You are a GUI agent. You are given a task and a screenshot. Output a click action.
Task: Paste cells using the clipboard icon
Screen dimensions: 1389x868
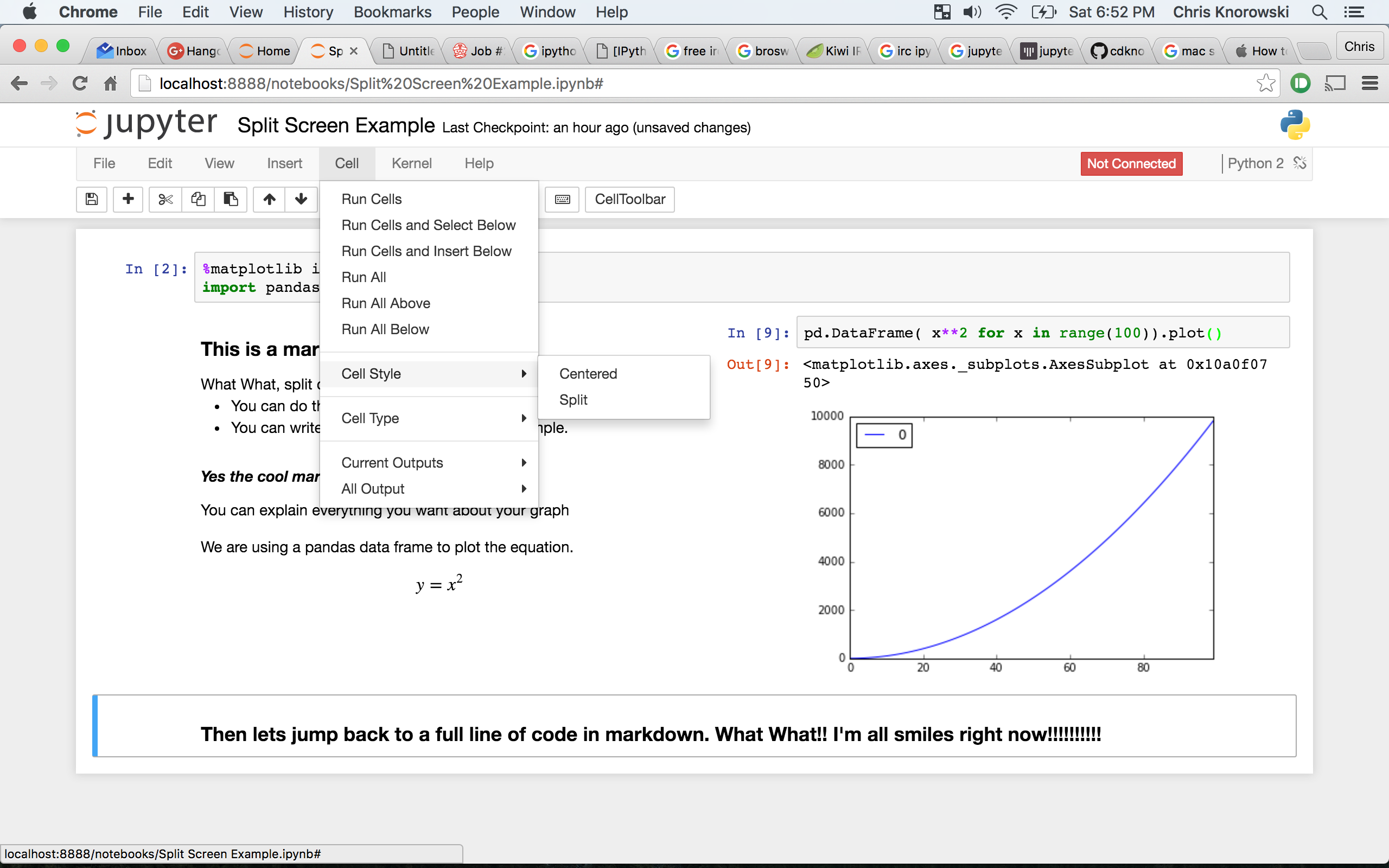231,199
